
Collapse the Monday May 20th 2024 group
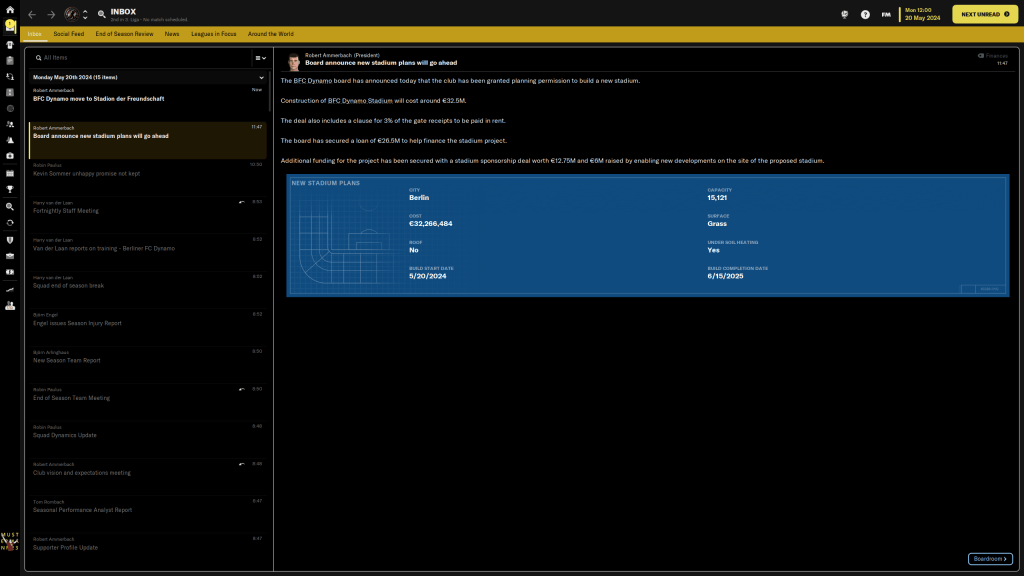pyautogui.click(x=262, y=77)
